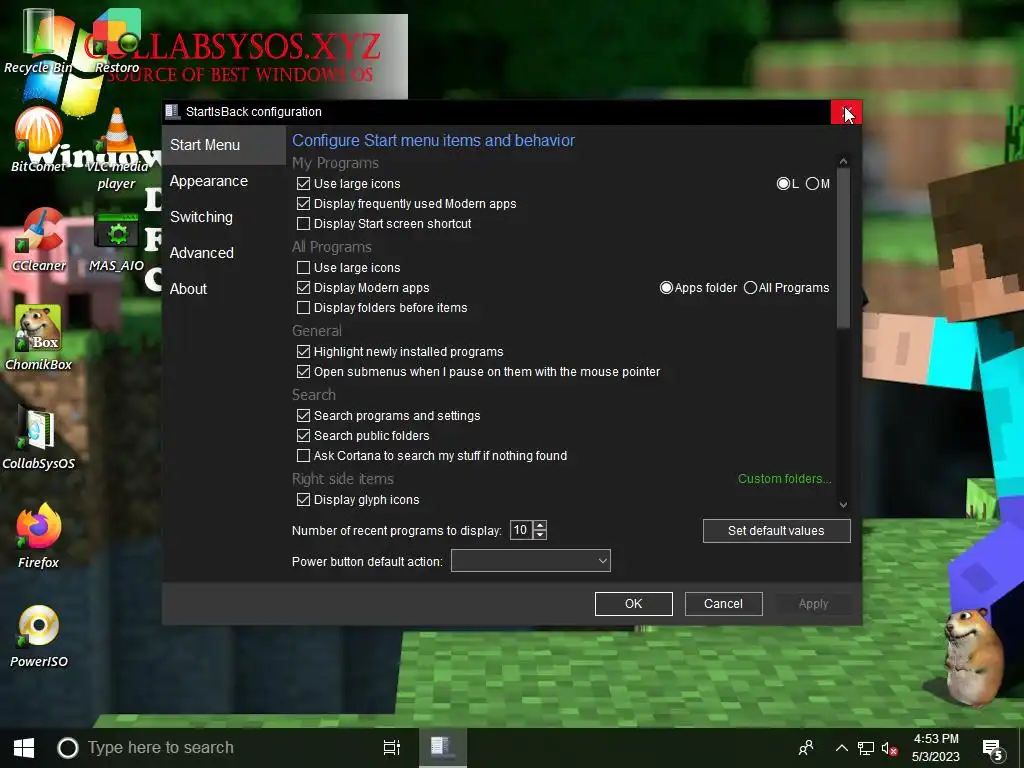The width and height of the screenshot is (1024, 768).
Task: Click the Cancel button
Action: click(723, 603)
